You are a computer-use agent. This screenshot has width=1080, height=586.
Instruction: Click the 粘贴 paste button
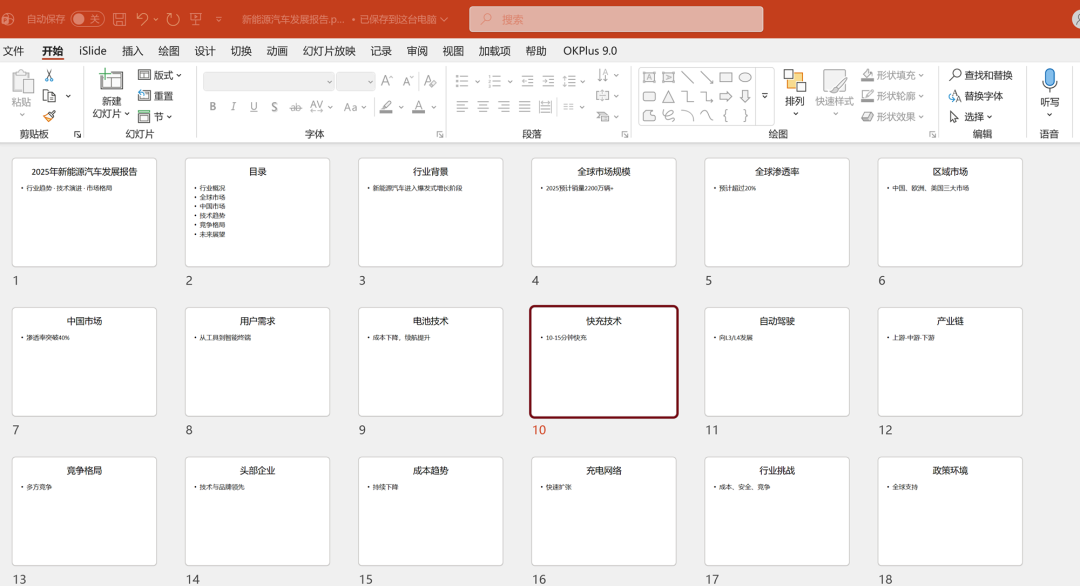click(x=22, y=94)
